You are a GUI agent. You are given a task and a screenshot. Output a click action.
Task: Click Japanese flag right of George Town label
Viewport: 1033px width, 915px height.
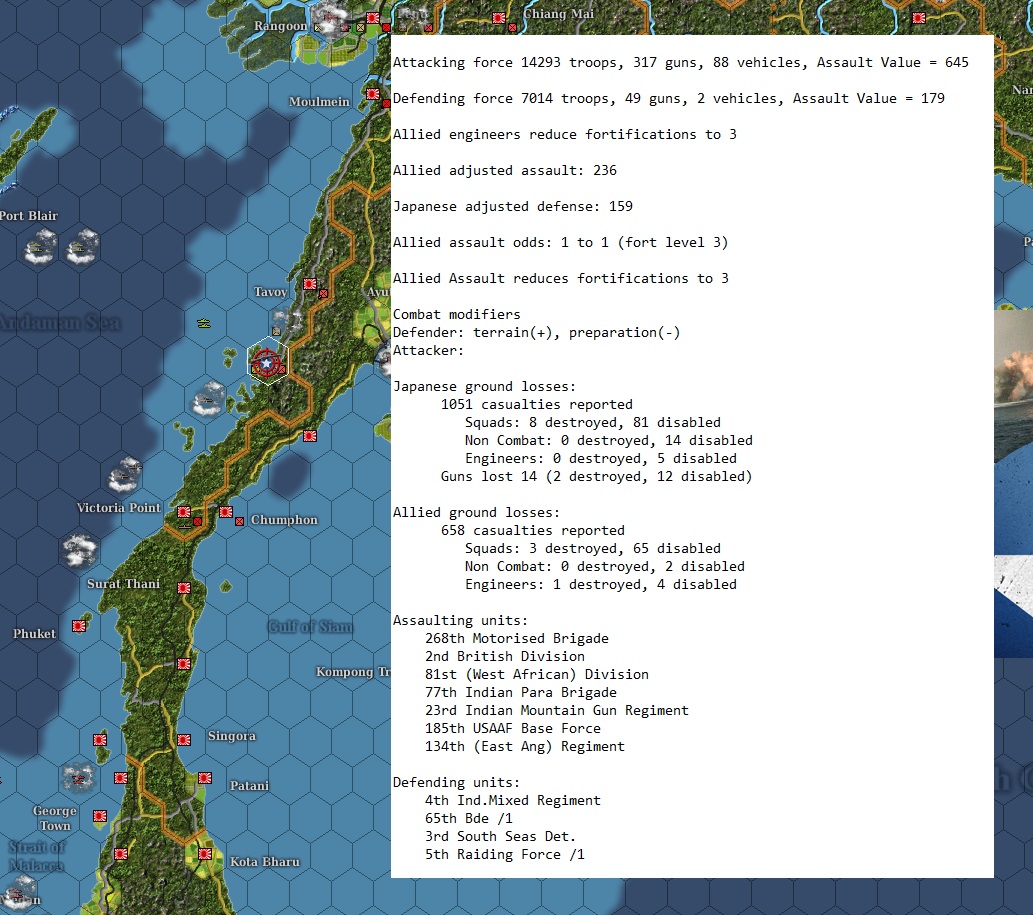point(99,816)
